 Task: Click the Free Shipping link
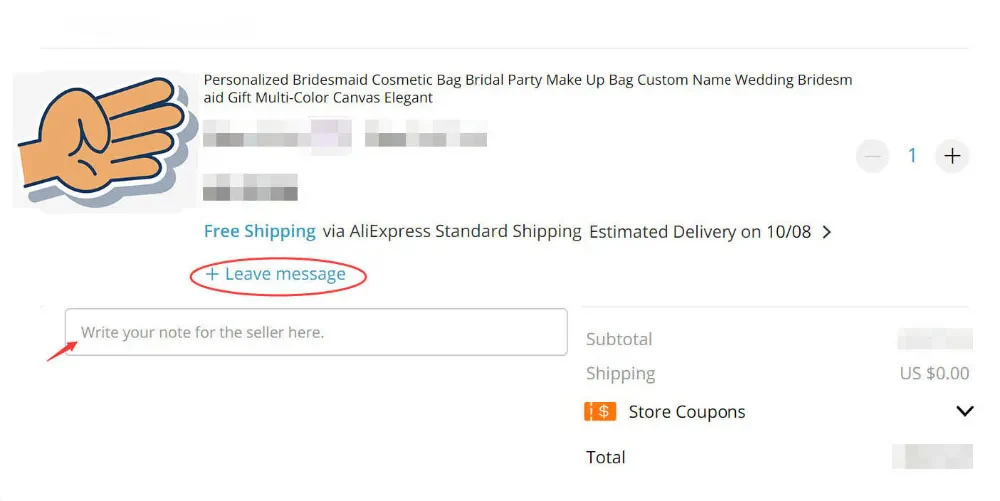coord(259,231)
